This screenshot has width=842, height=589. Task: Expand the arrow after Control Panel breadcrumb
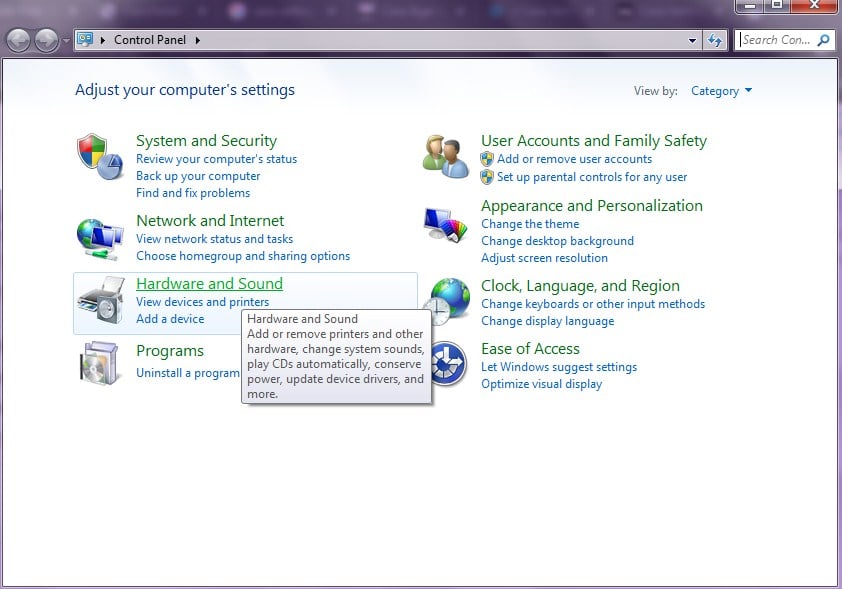point(198,40)
